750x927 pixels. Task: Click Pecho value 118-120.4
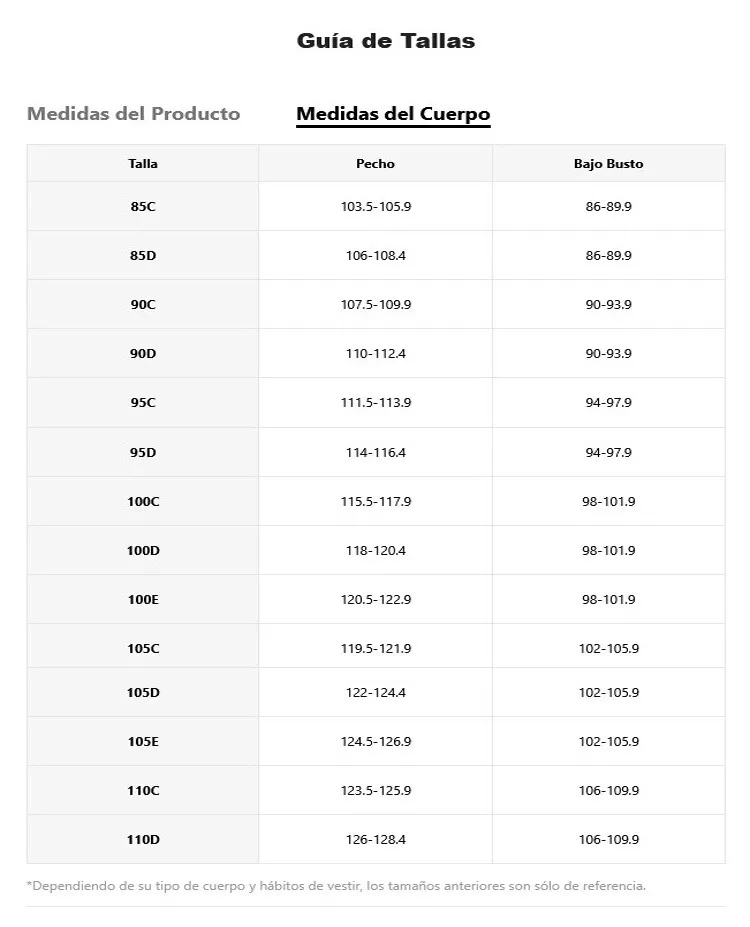pyautogui.click(x=375, y=550)
